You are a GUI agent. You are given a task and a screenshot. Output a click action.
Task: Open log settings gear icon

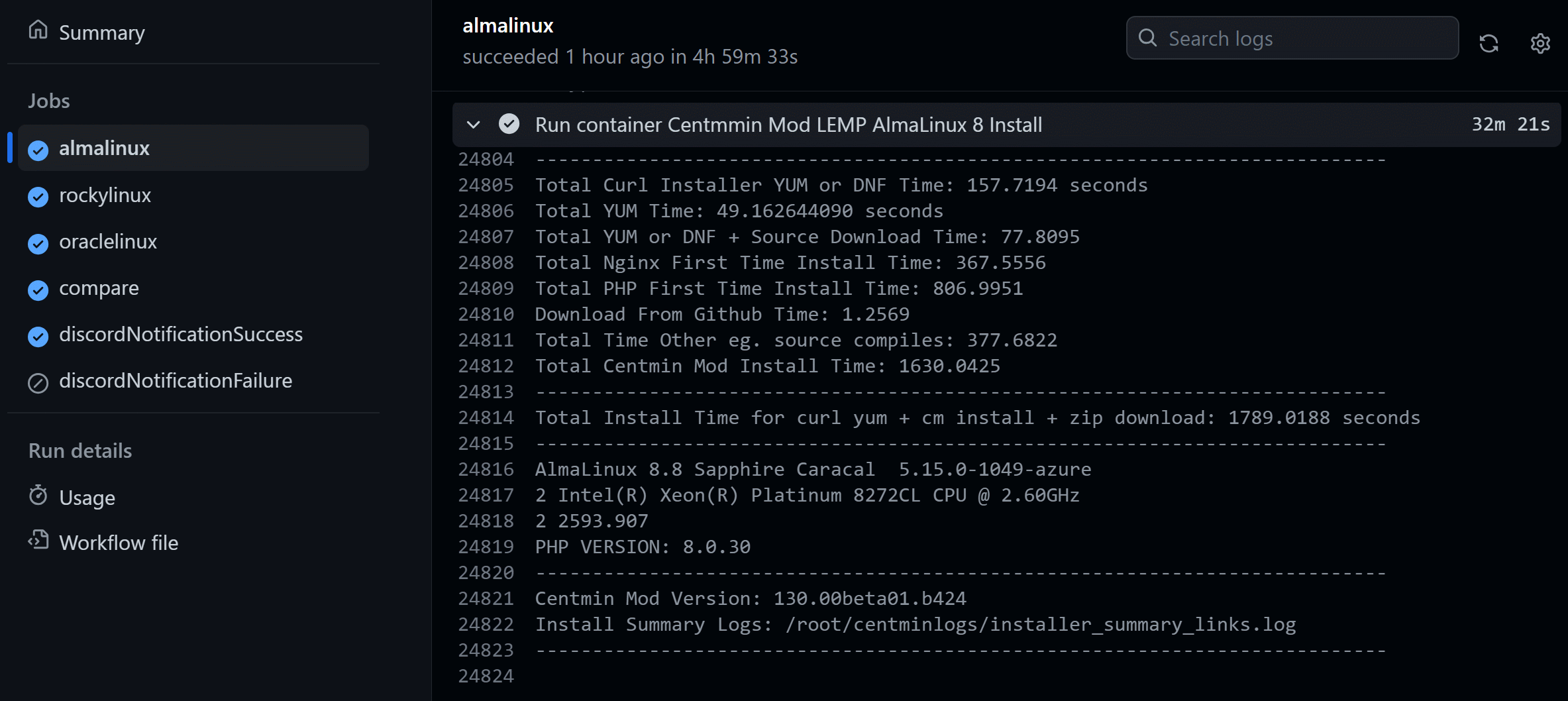[1540, 43]
